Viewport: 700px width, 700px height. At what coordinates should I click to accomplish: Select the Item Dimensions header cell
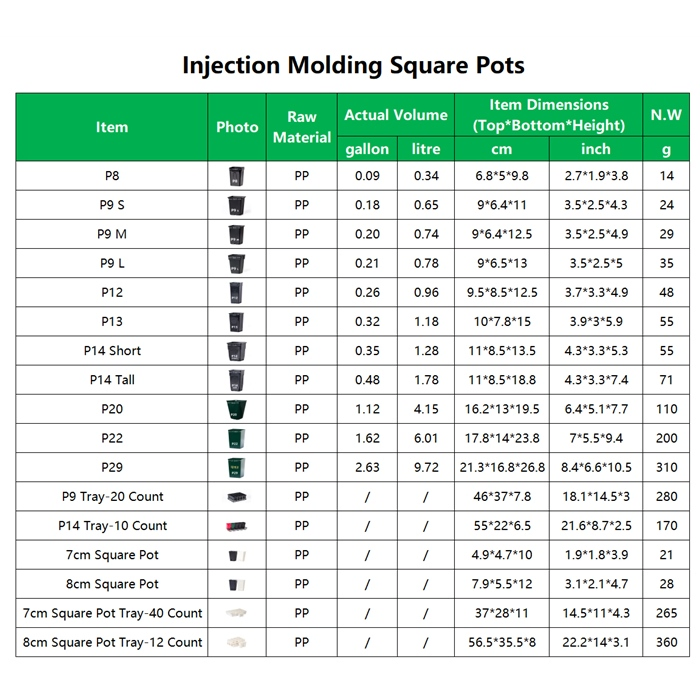tap(549, 115)
